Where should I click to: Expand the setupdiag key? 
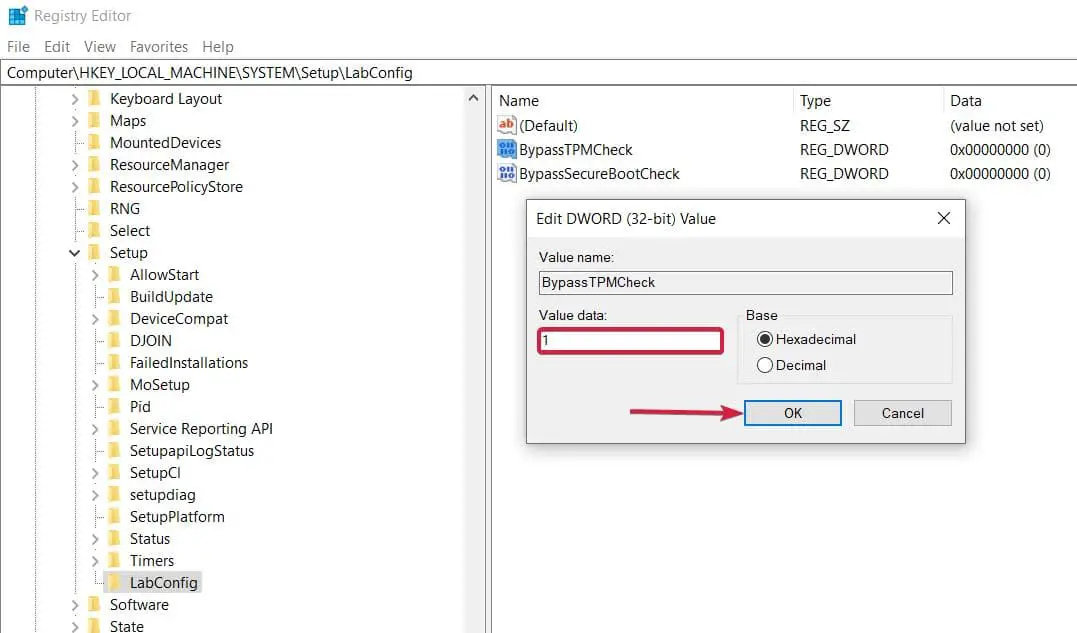pos(95,495)
